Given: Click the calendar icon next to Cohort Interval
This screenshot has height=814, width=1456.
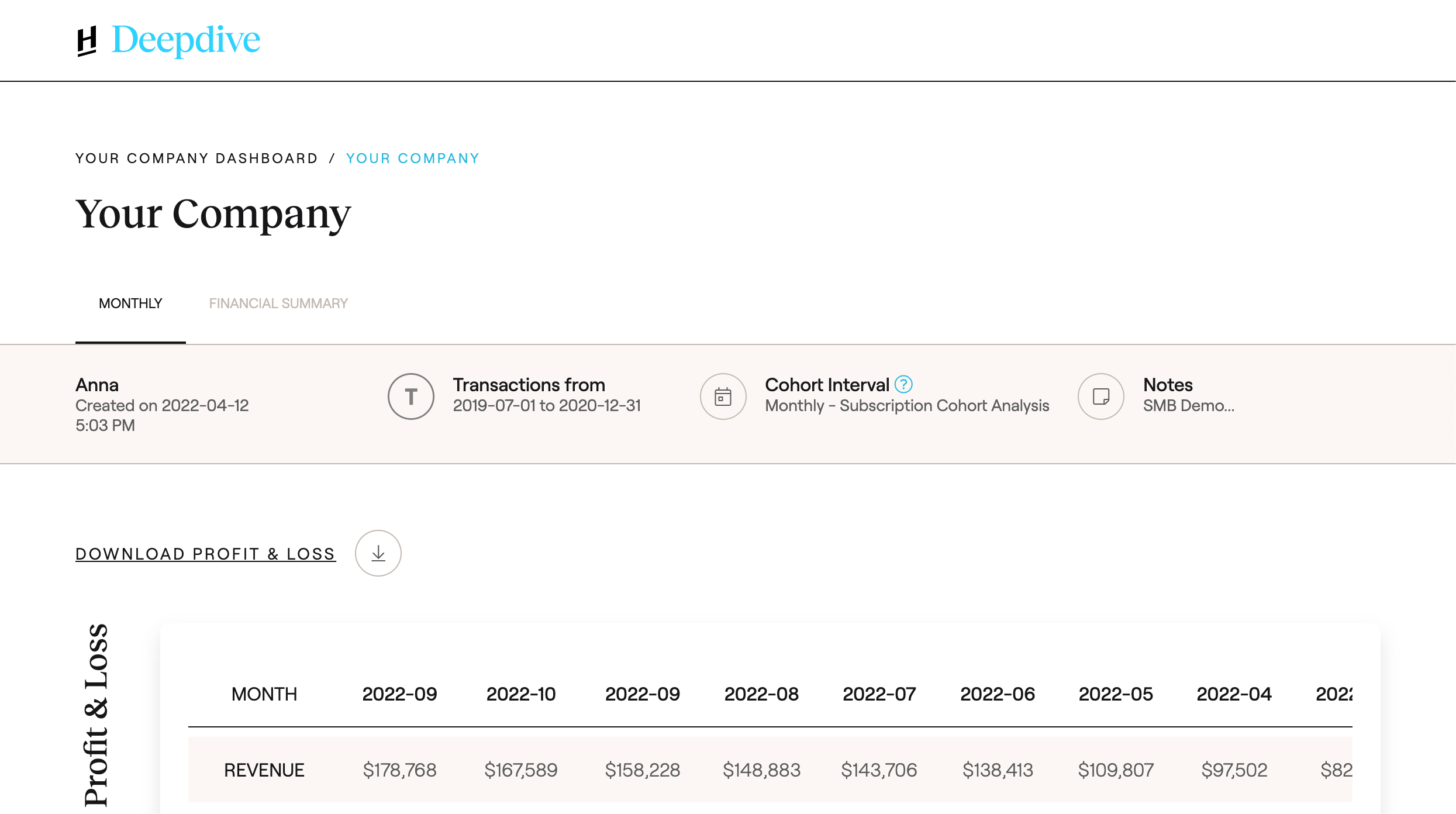Looking at the screenshot, I should pyautogui.click(x=723, y=396).
